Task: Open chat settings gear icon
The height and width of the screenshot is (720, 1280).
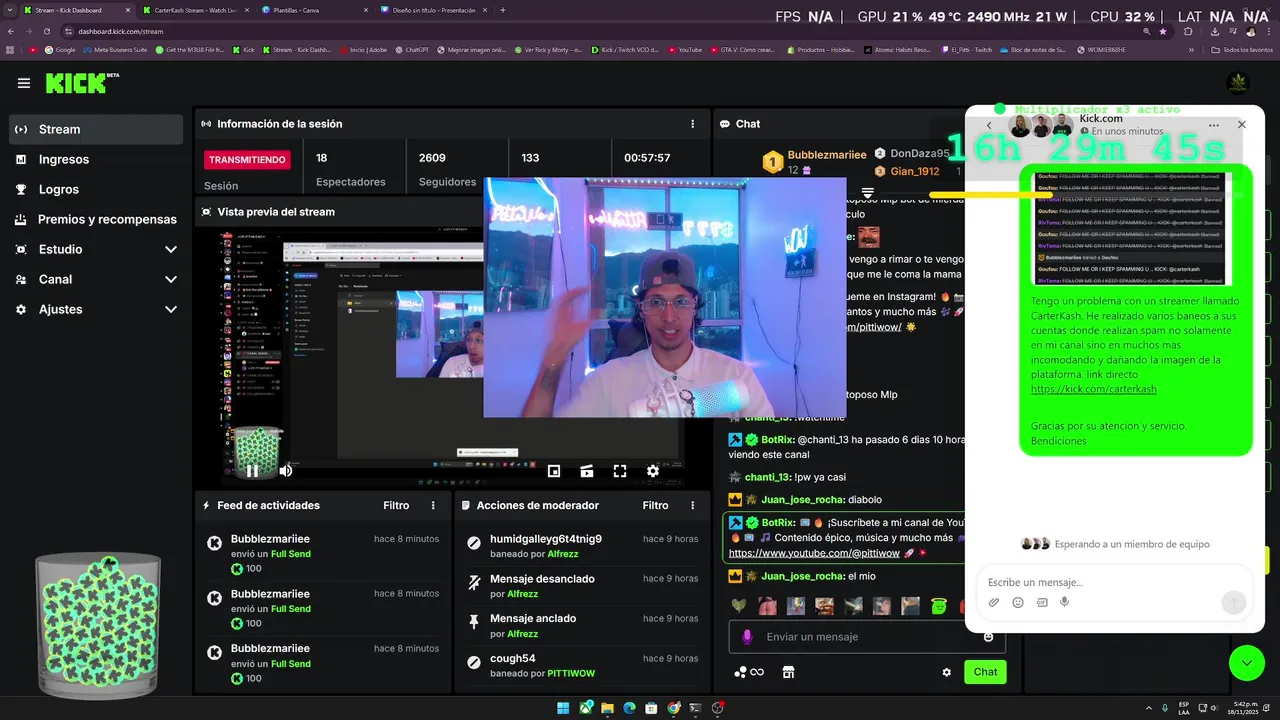Action: click(x=947, y=672)
